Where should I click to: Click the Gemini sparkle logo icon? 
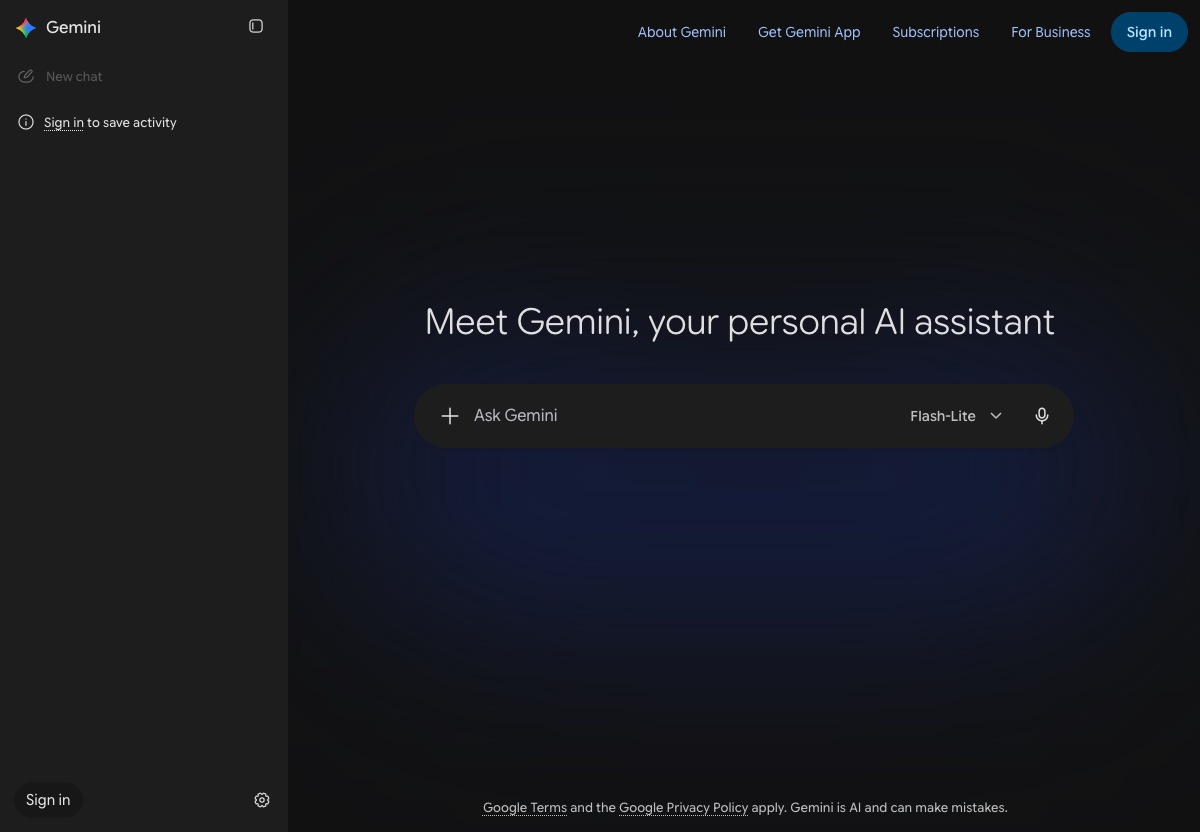[26, 28]
